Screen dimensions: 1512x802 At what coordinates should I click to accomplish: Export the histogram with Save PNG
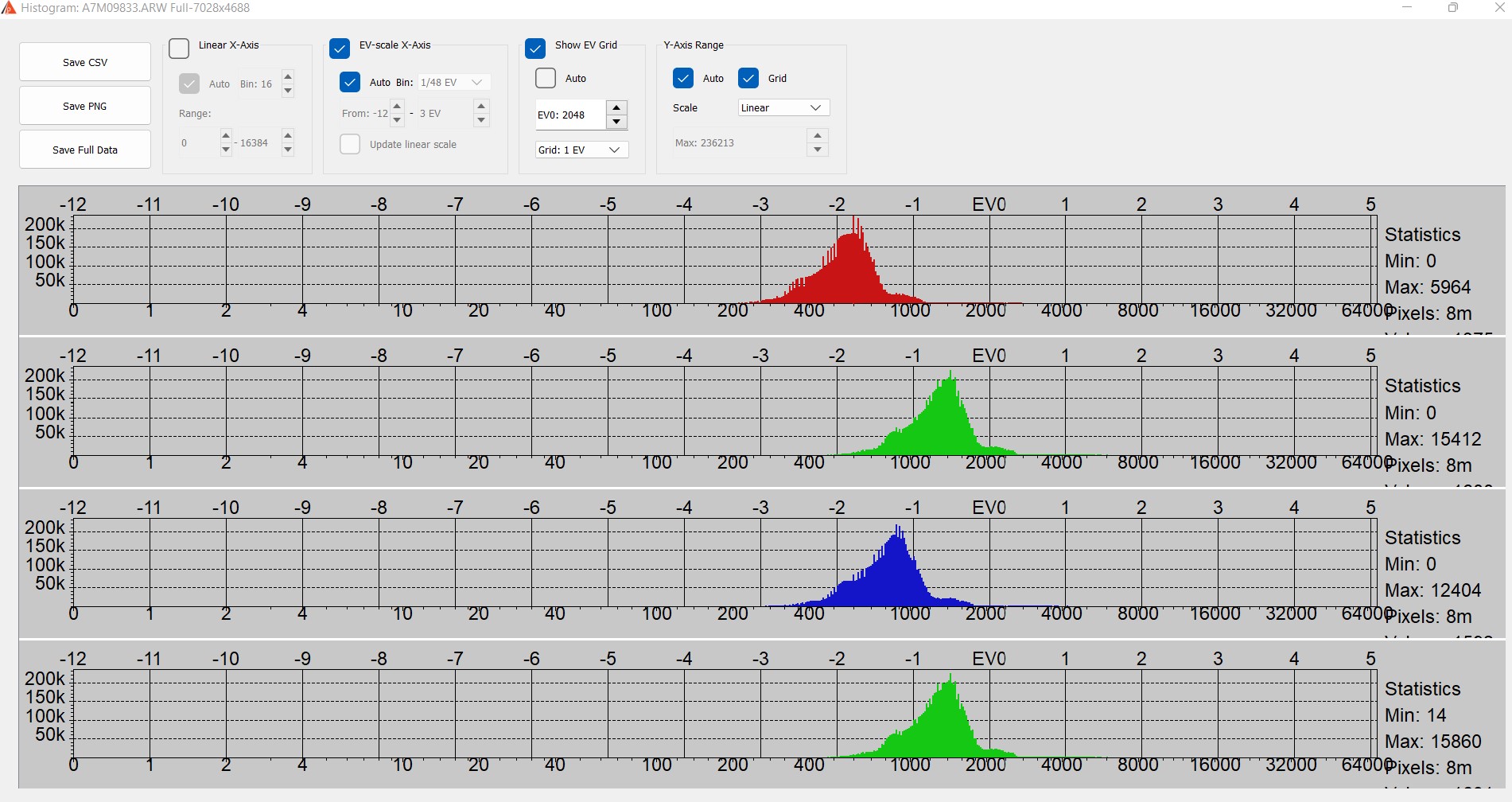coord(85,106)
